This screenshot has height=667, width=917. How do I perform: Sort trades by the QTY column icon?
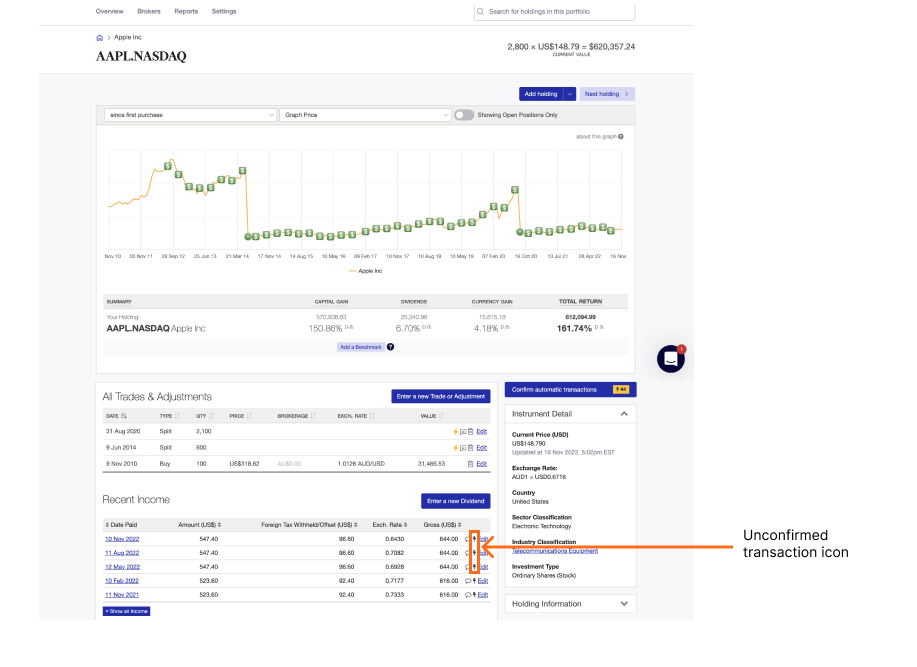pos(211,416)
